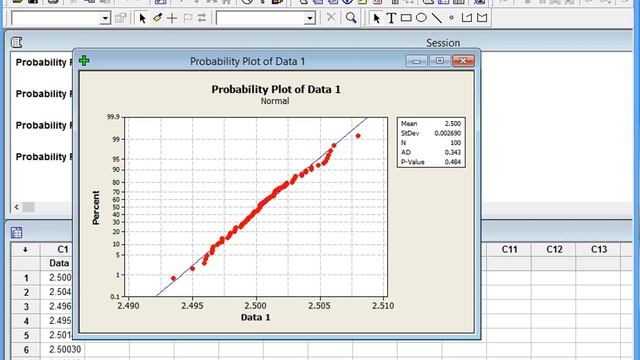
Task: Choose the Text (T) annotation tool
Action: pyautogui.click(x=391, y=18)
